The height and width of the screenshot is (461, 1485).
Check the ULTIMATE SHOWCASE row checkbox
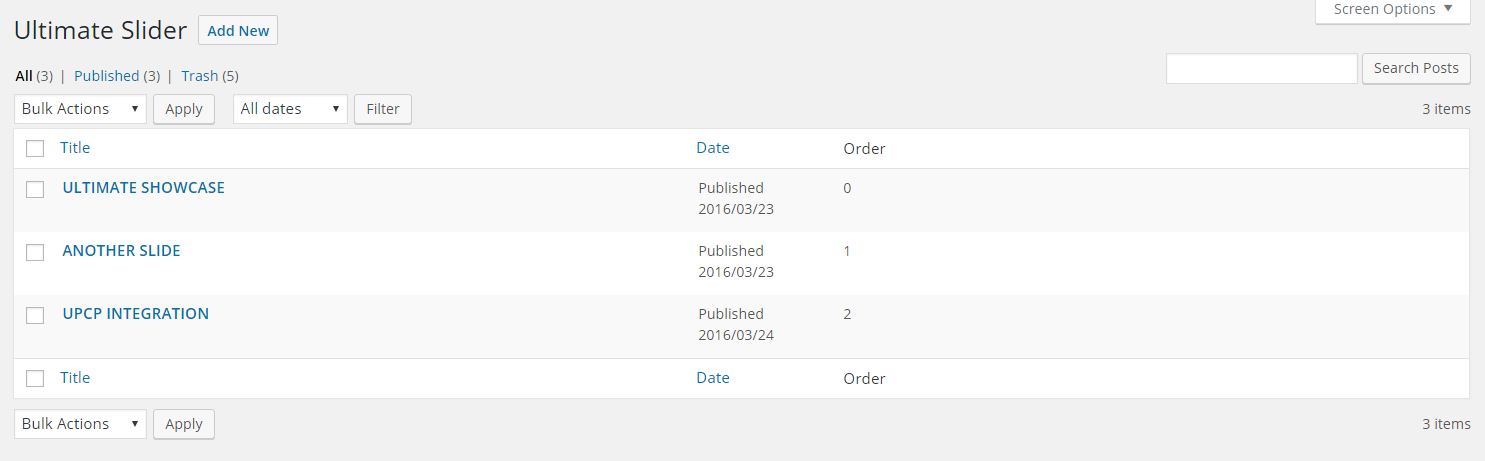35,189
